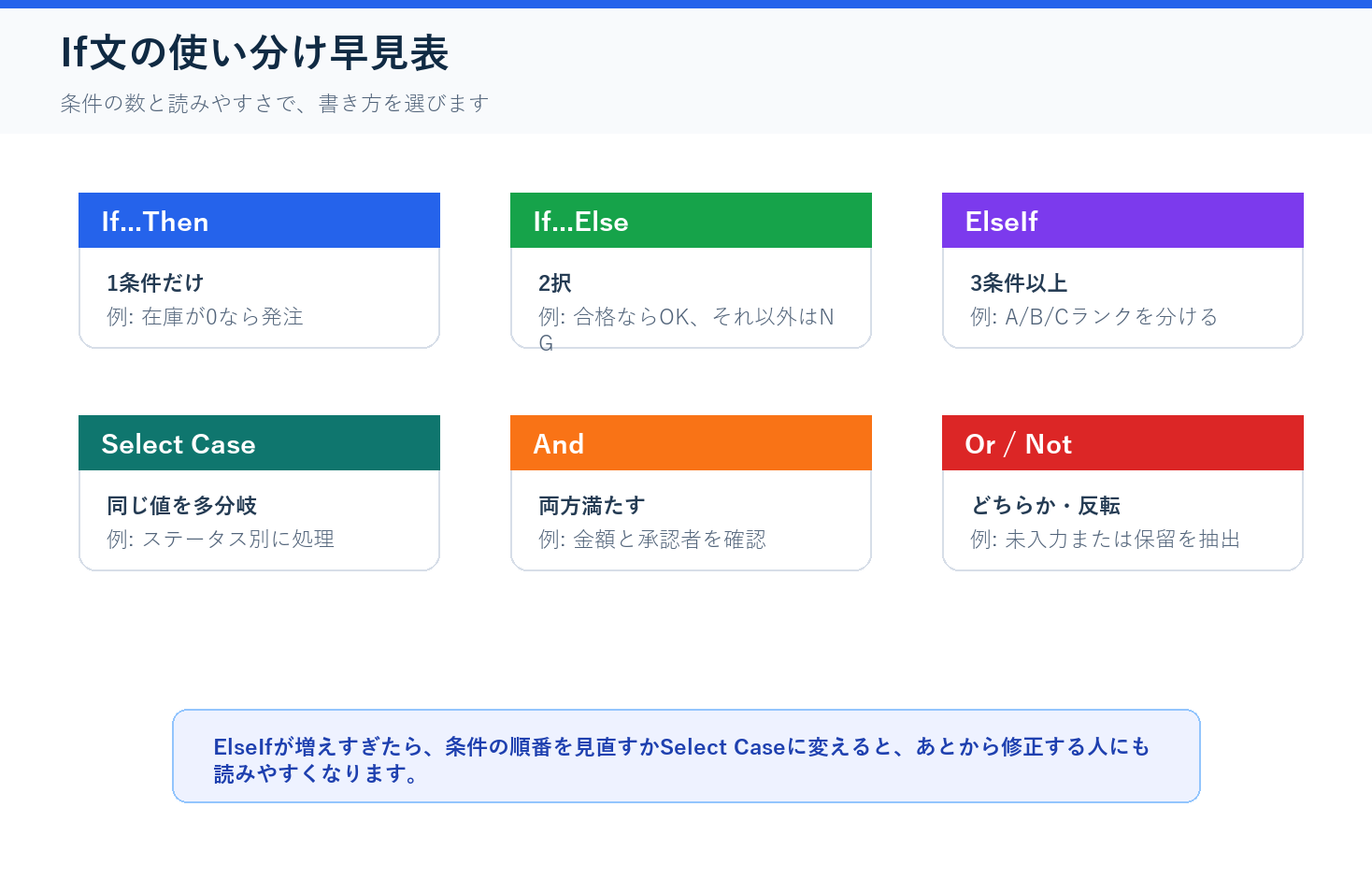Select the text '例: 在庫が0なら発注'
The image size is (1372, 879).
[x=205, y=317]
